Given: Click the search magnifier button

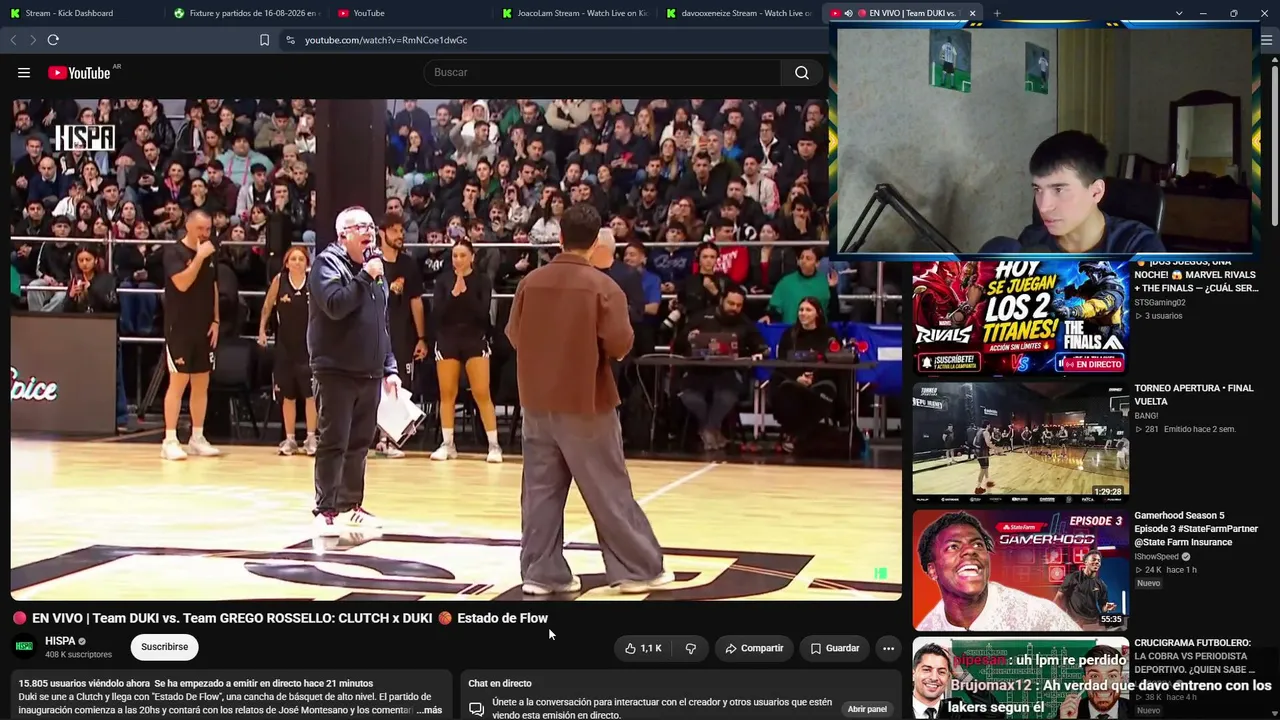Looking at the screenshot, I should [x=802, y=72].
